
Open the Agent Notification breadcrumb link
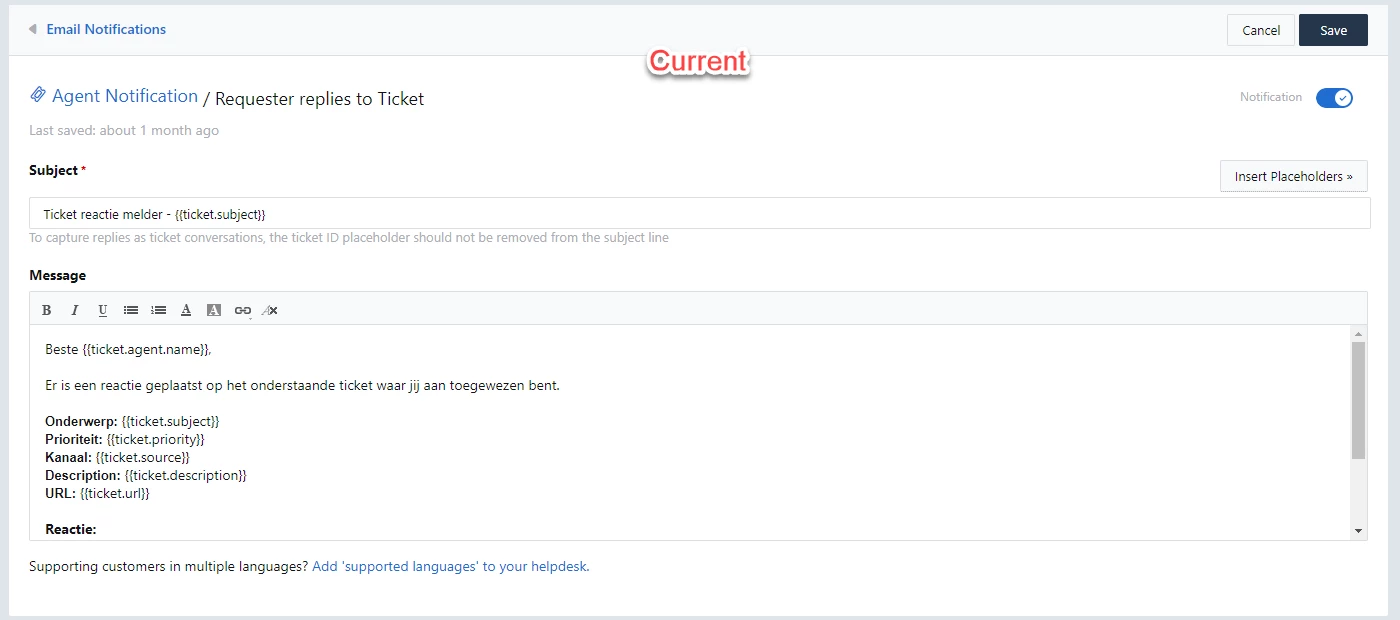point(125,96)
